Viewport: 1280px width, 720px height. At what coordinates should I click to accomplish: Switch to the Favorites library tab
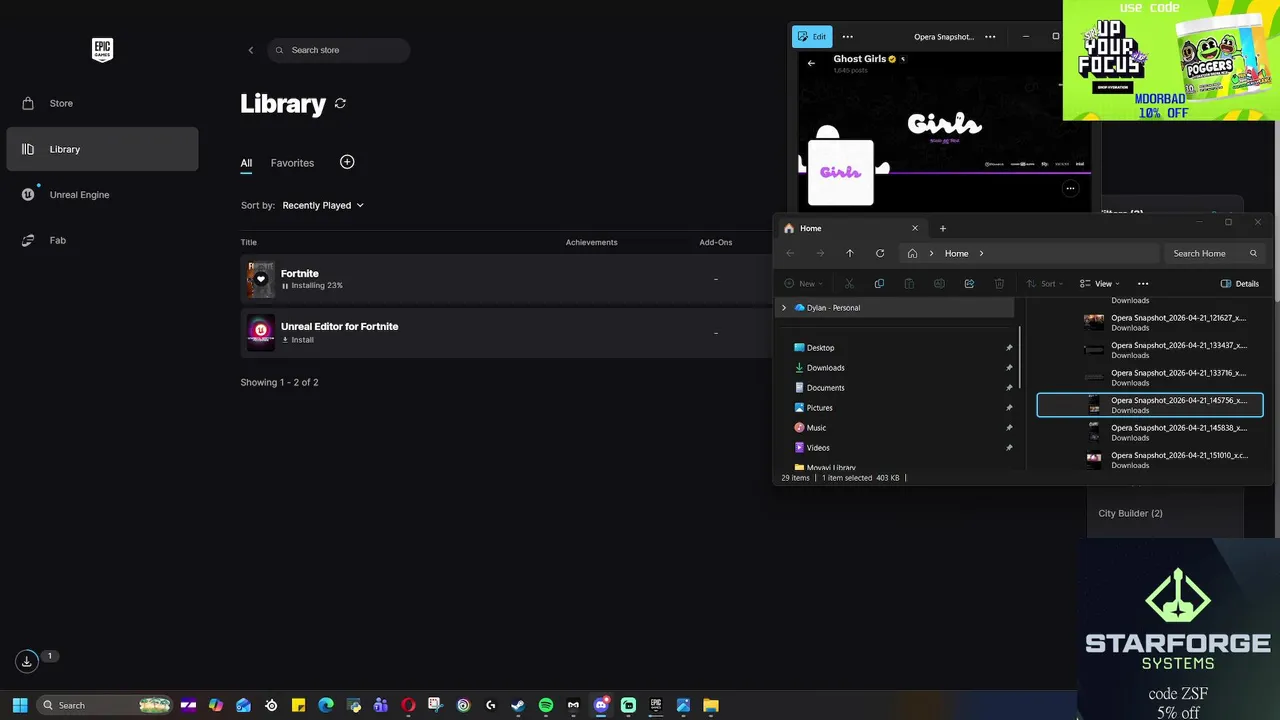[292, 163]
